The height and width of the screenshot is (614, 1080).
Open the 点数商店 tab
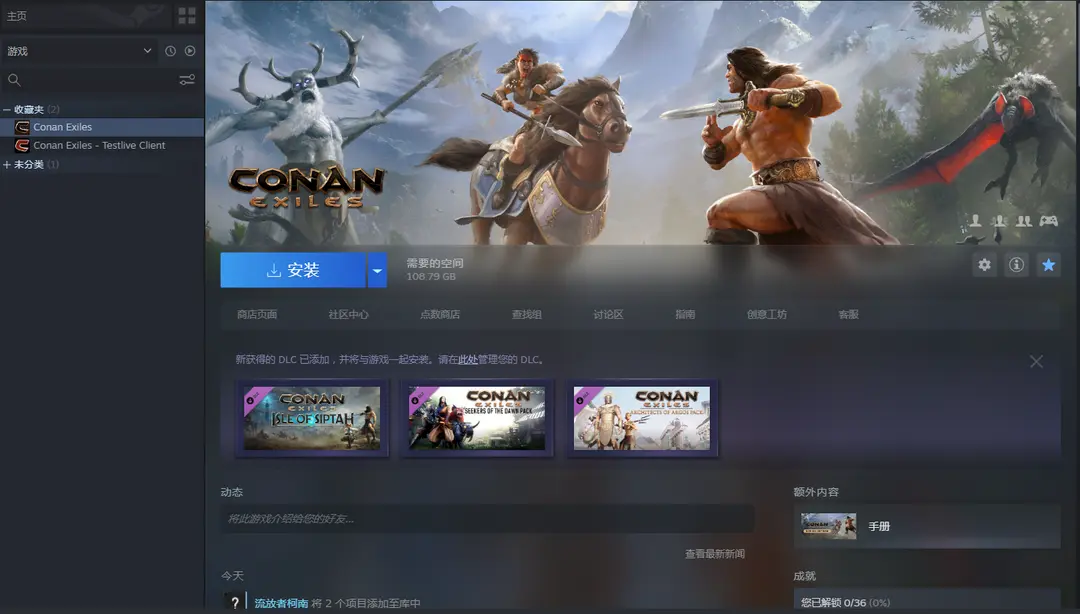[440, 314]
